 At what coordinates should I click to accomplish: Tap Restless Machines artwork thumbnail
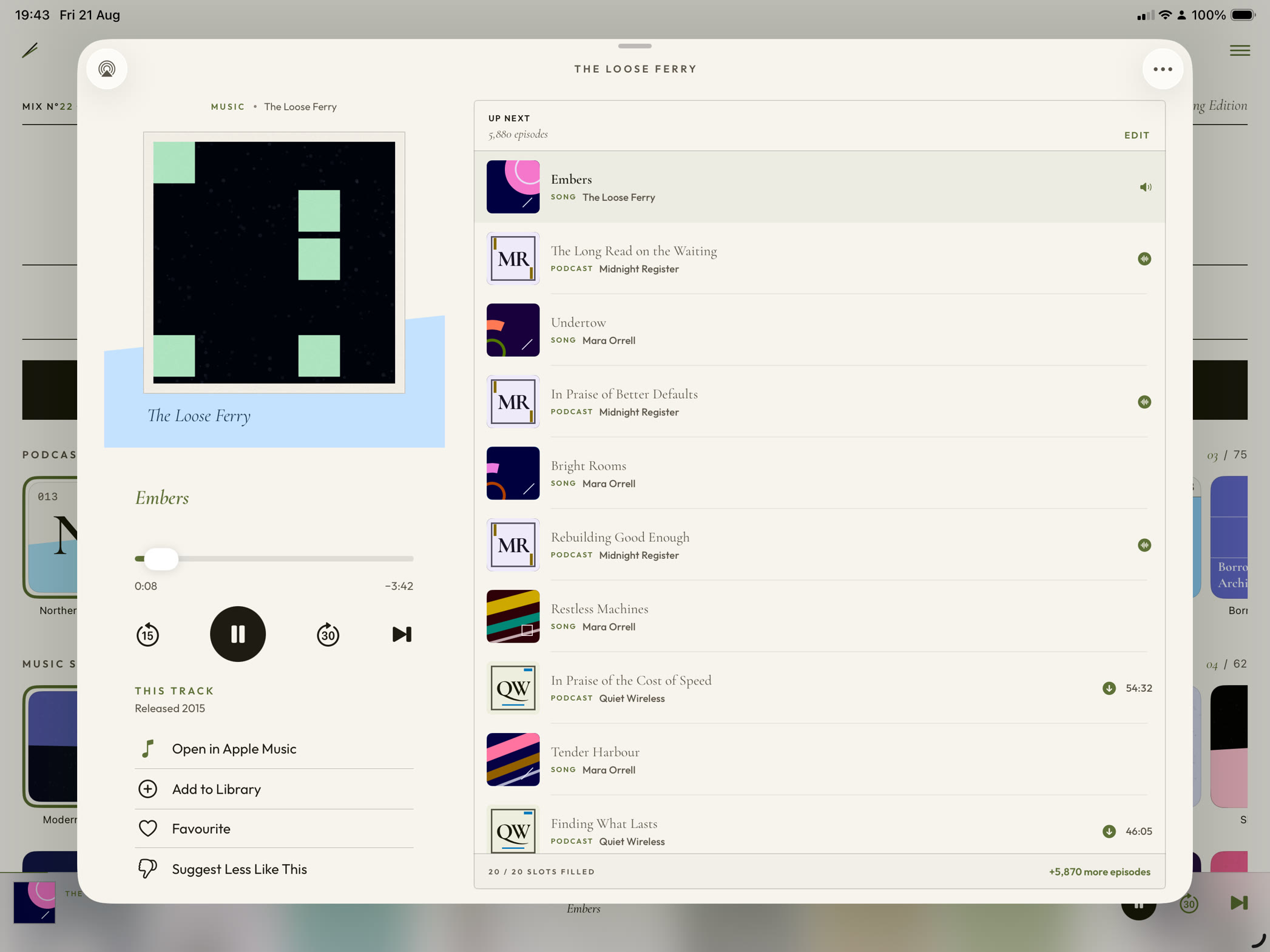tap(513, 616)
